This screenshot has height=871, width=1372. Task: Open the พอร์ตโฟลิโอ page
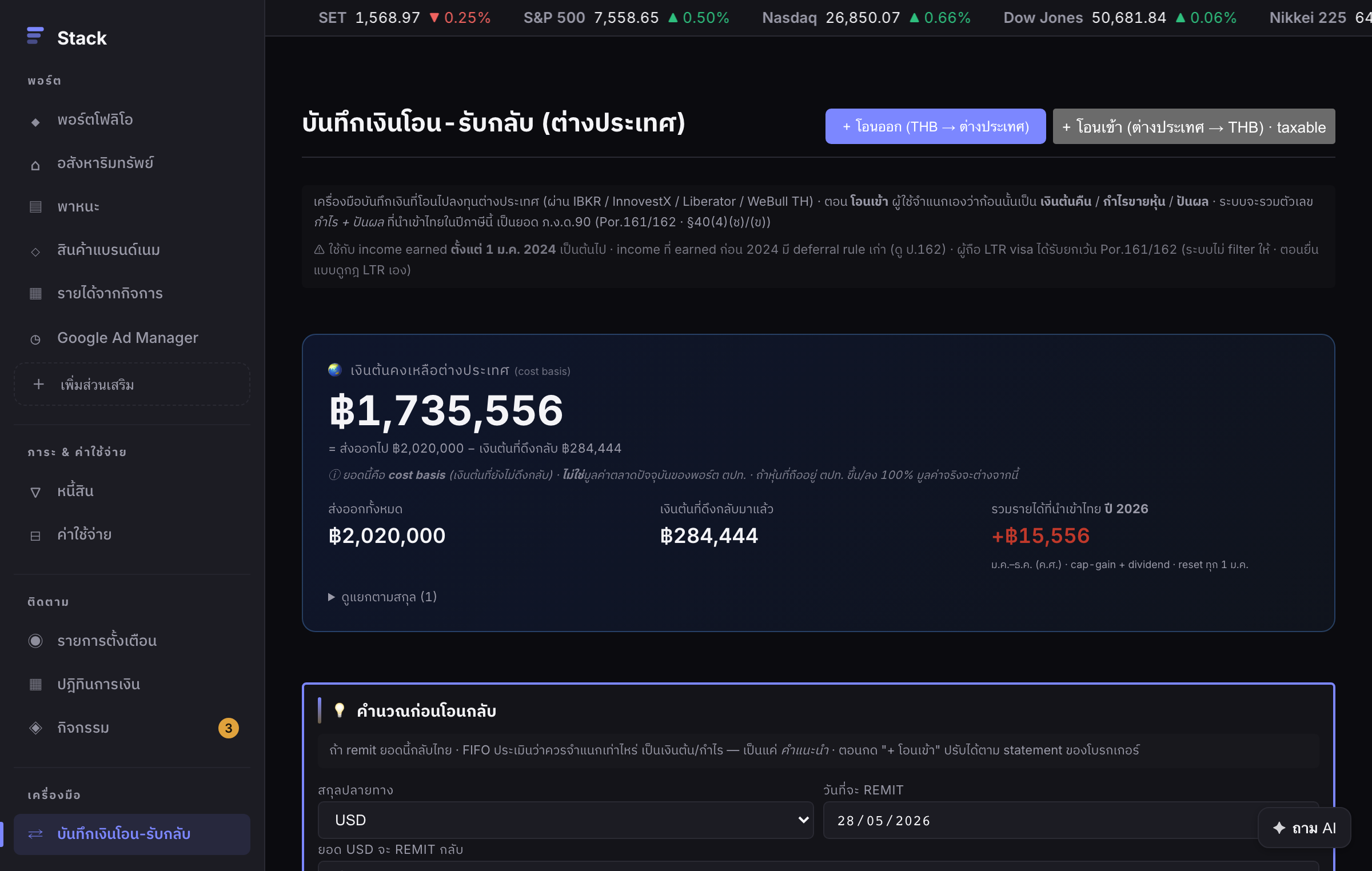tap(132, 119)
